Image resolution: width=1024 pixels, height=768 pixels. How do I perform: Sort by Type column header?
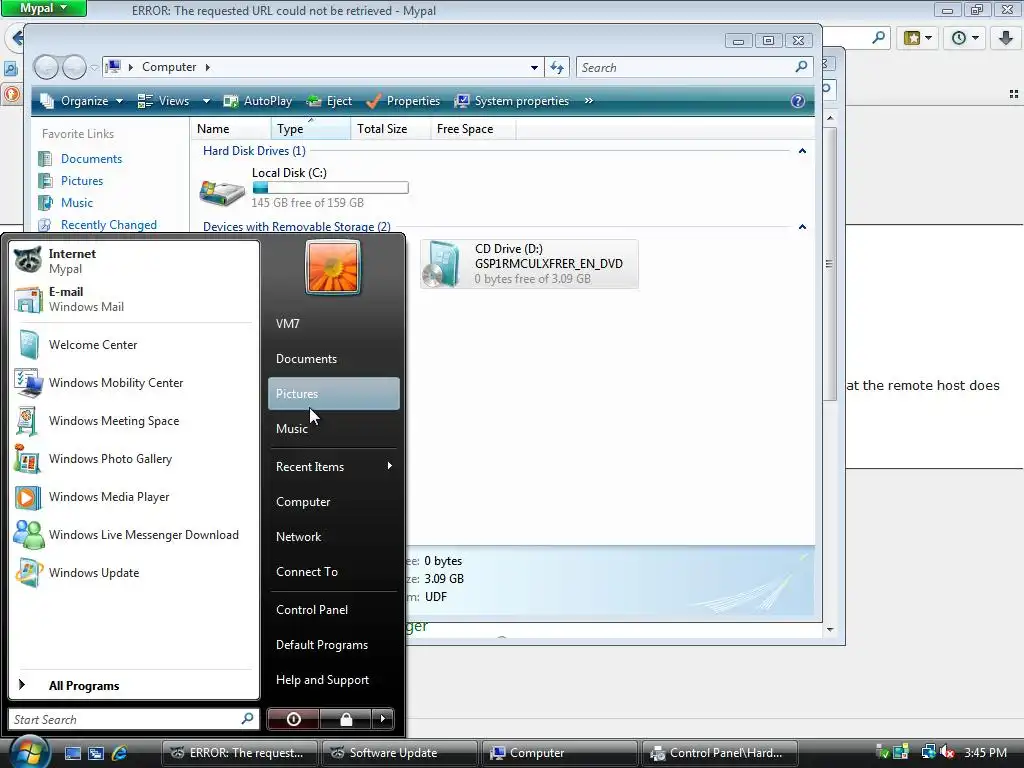point(310,129)
